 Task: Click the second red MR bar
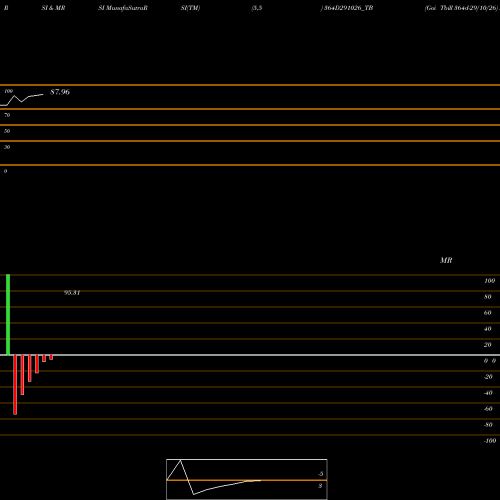coord(22,375)
